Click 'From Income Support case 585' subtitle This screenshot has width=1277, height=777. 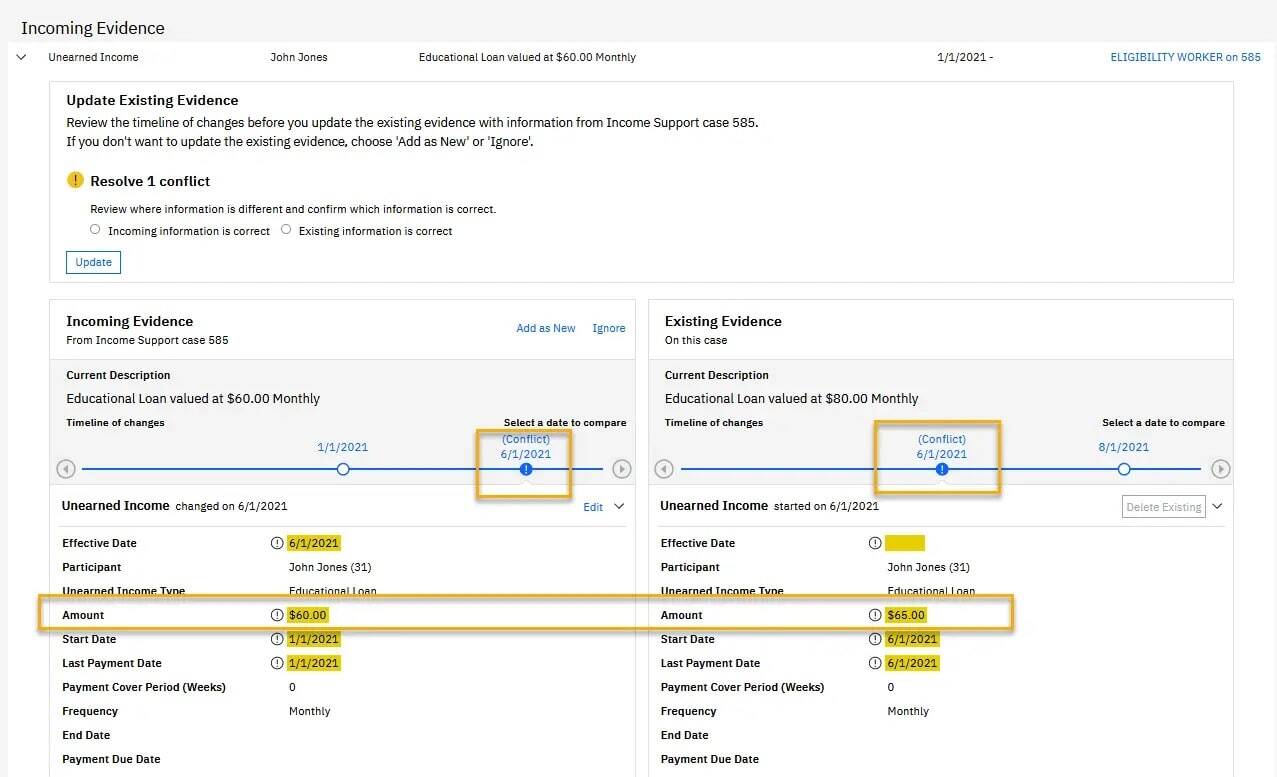(147, 340)
